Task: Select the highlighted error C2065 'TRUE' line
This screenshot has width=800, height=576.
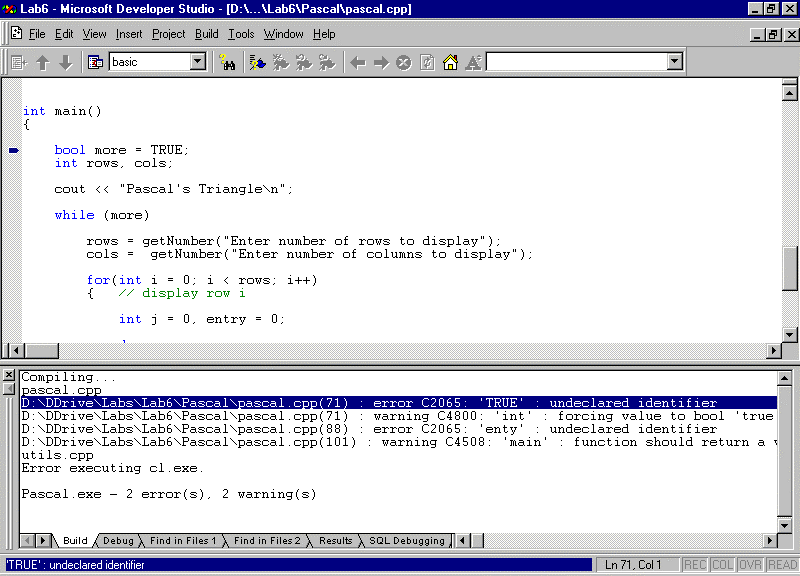Action: 398,403
